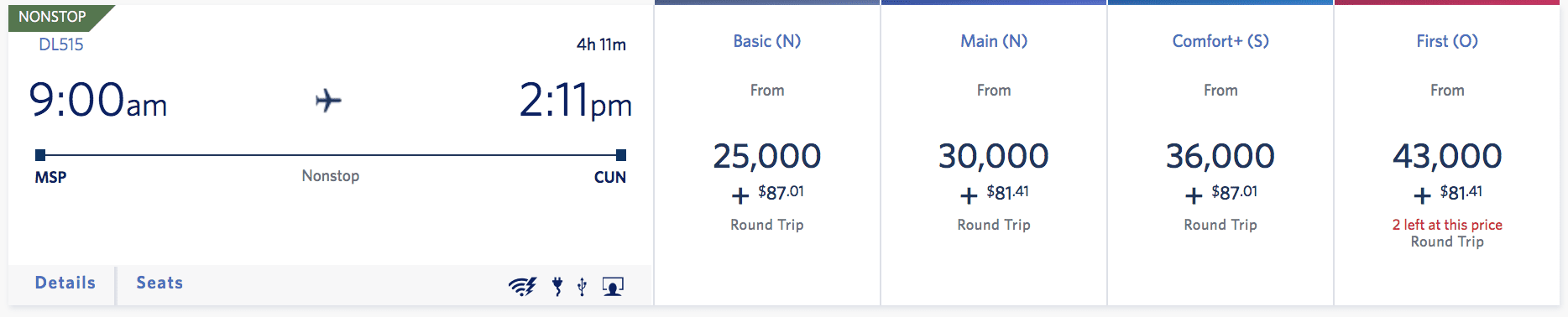Click the 2 left at this price notice

(1447, 225)
